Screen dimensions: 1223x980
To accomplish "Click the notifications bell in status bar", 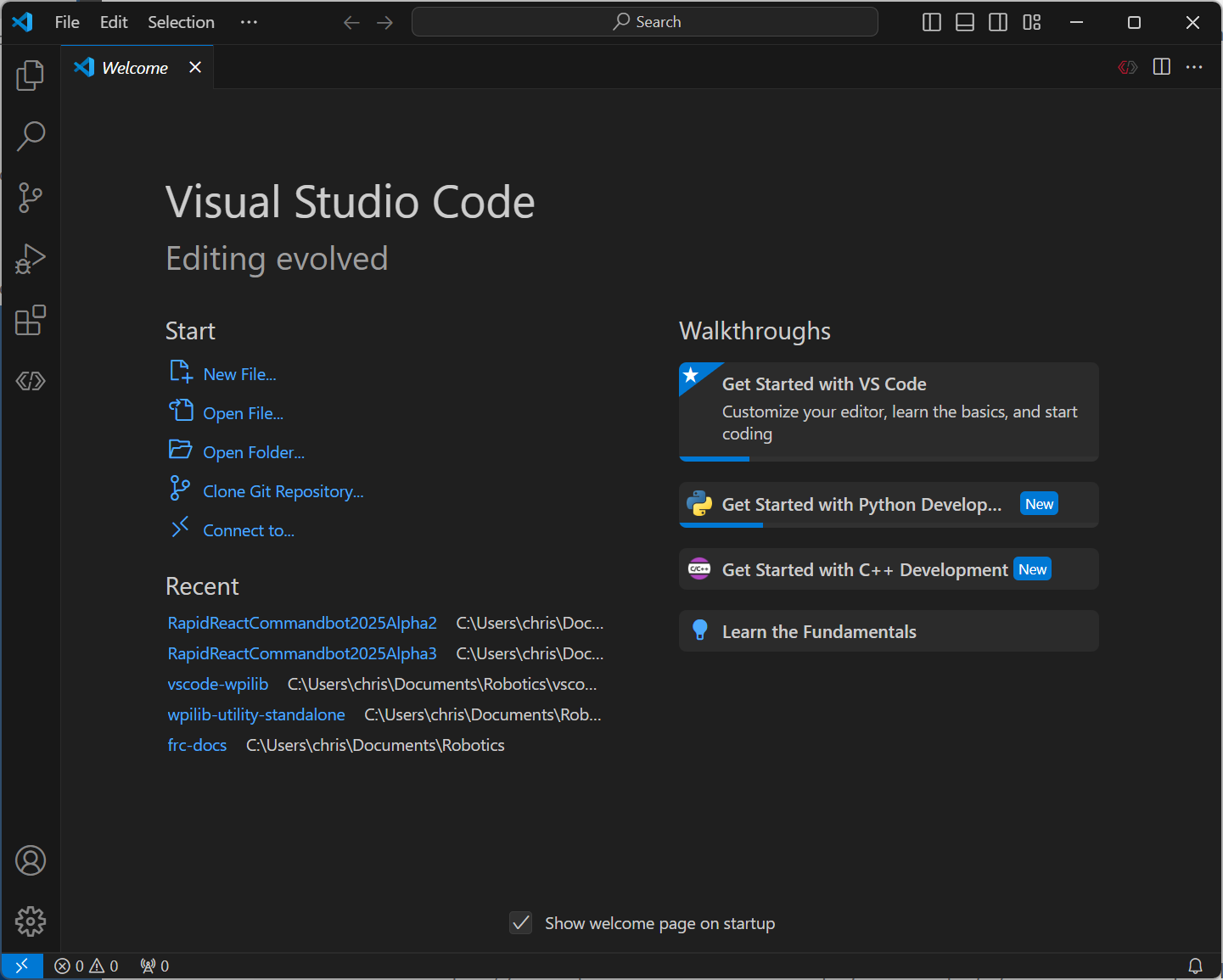I will tap(1195, 966).
